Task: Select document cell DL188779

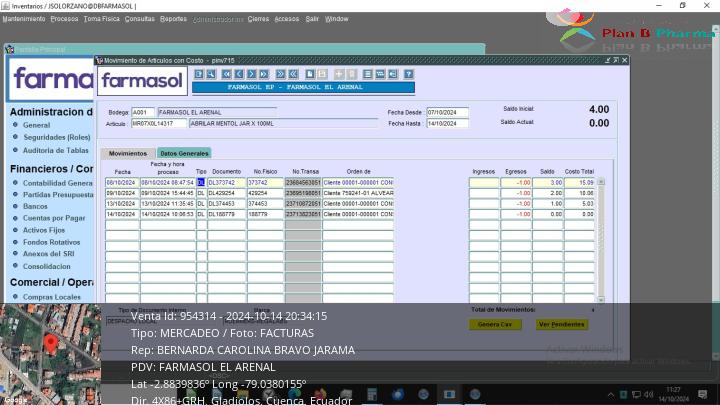Action: pyautogui.click(x=227, y=214)
